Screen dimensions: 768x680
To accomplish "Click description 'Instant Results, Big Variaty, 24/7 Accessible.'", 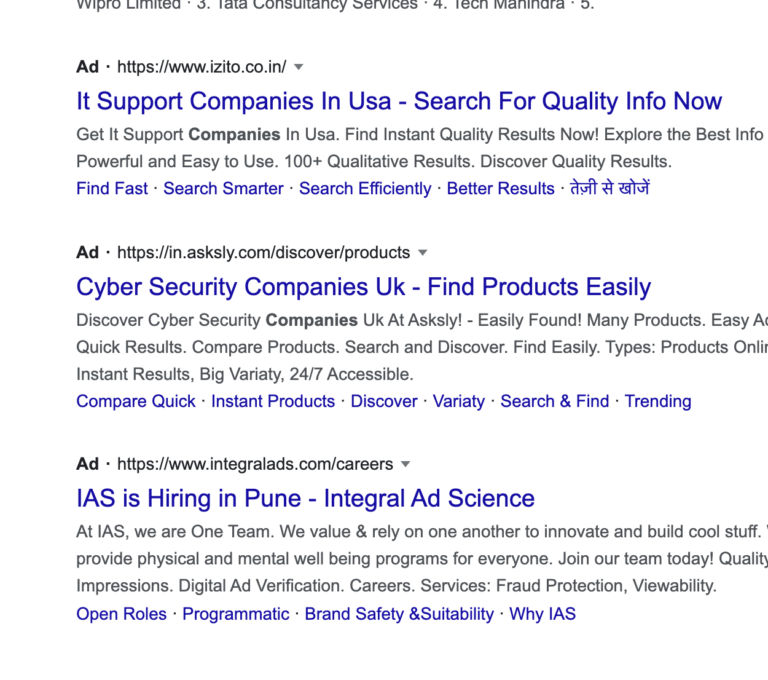I will [245, 374].
